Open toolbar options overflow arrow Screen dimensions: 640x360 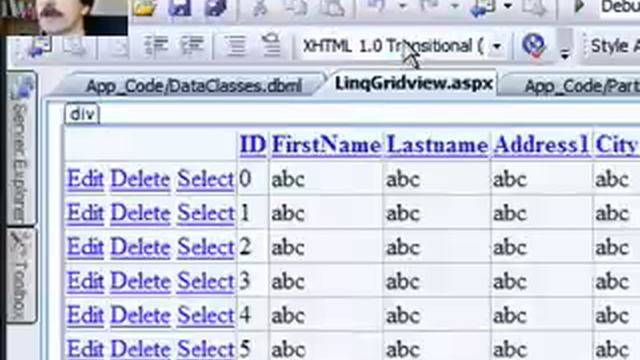(x=565, y=53)
